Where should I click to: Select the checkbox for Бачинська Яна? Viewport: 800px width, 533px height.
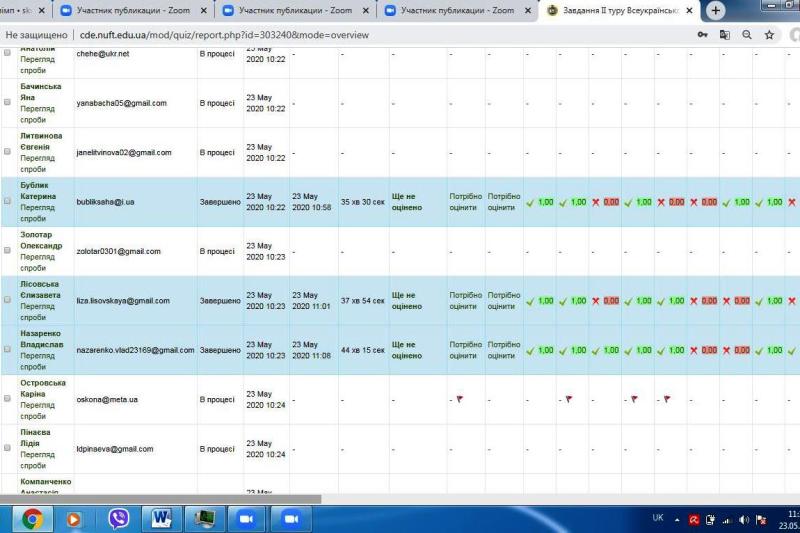click(7, 102)
